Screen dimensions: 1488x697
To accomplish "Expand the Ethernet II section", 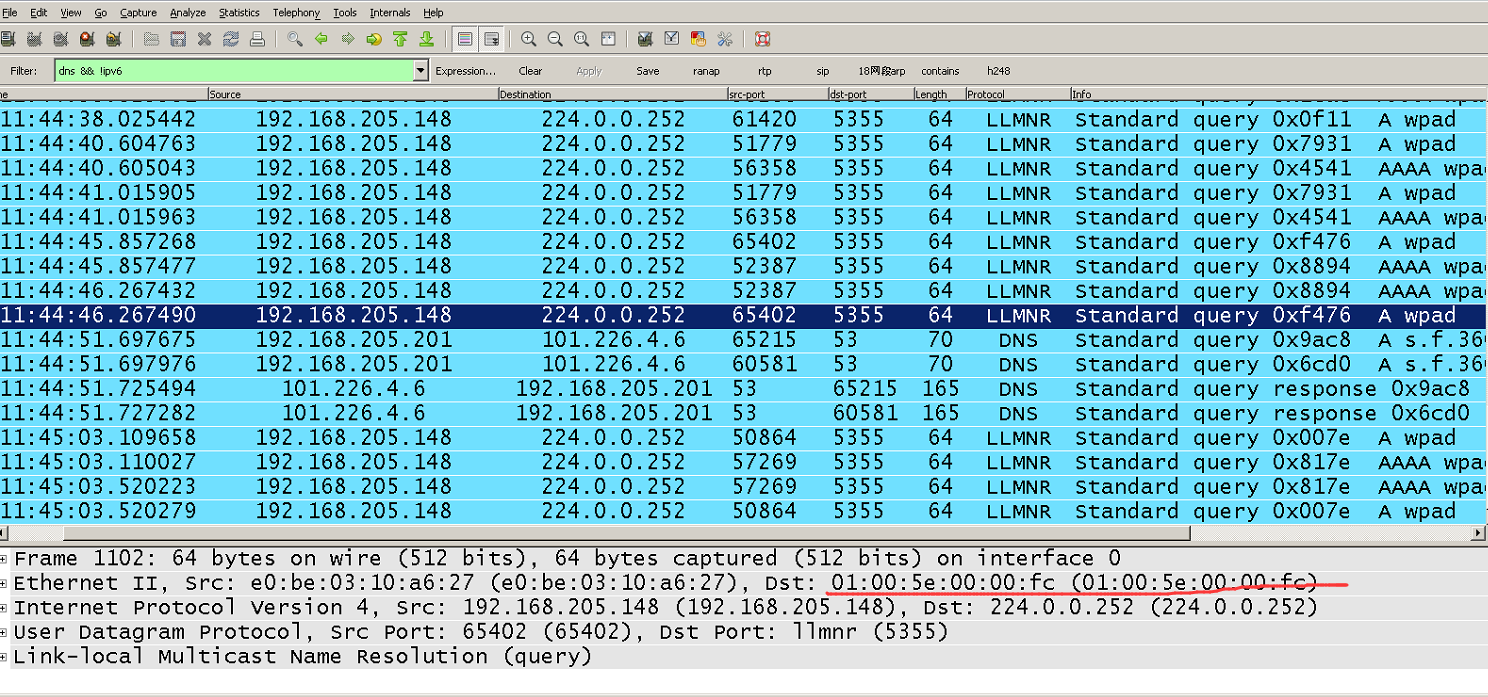I will point(5,583).
